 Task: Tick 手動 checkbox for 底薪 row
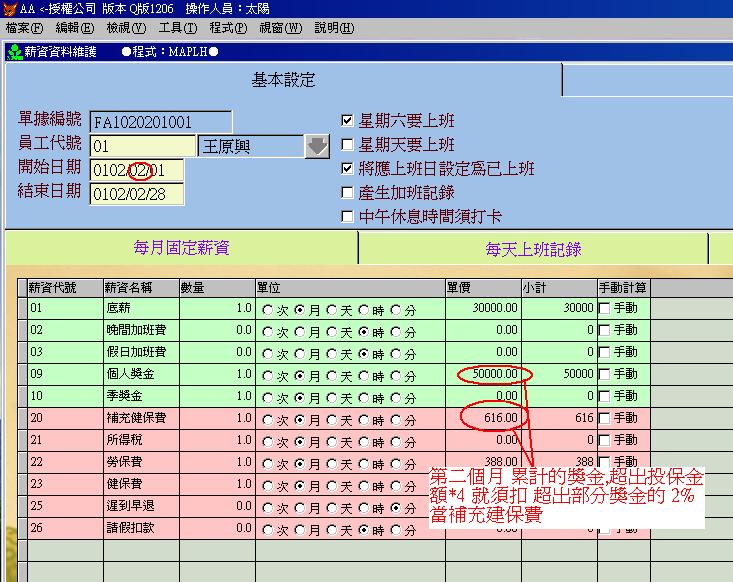coord(604,309)
